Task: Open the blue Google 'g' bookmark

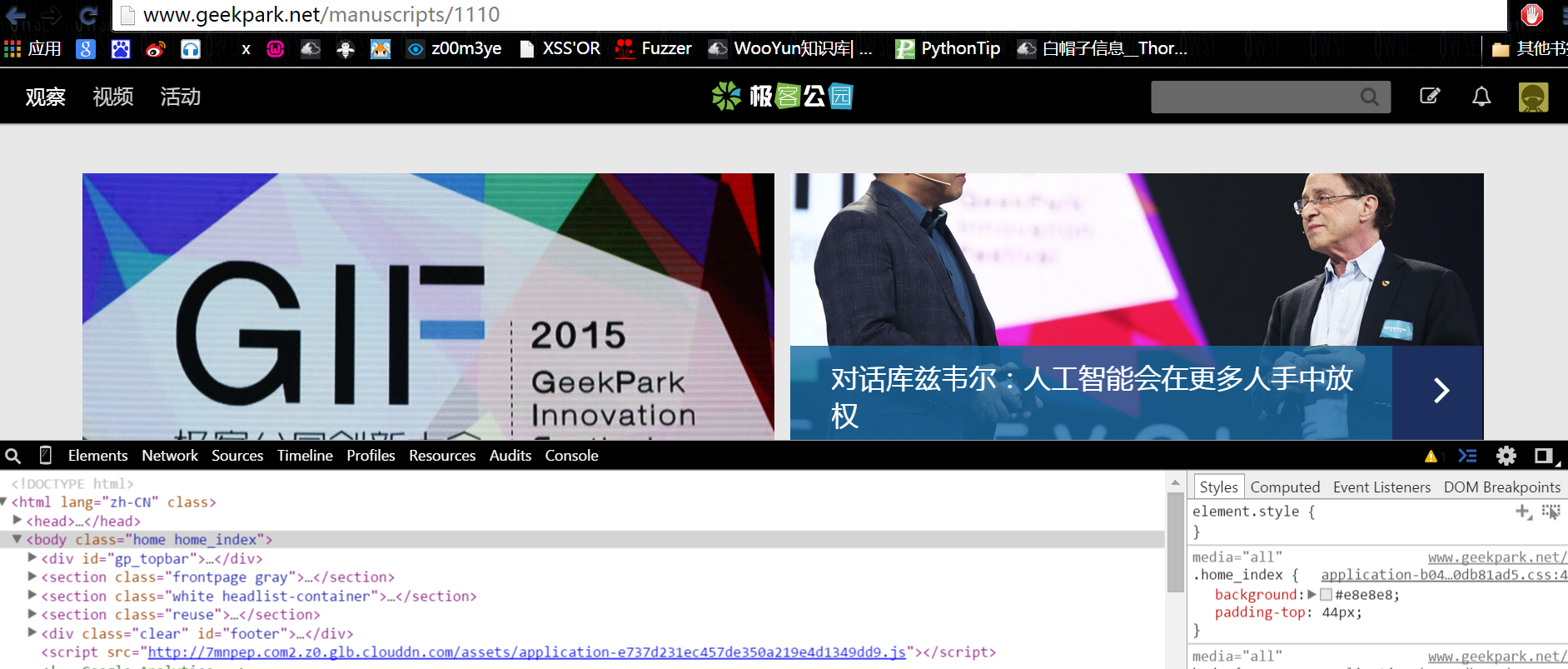Action: 86,49
